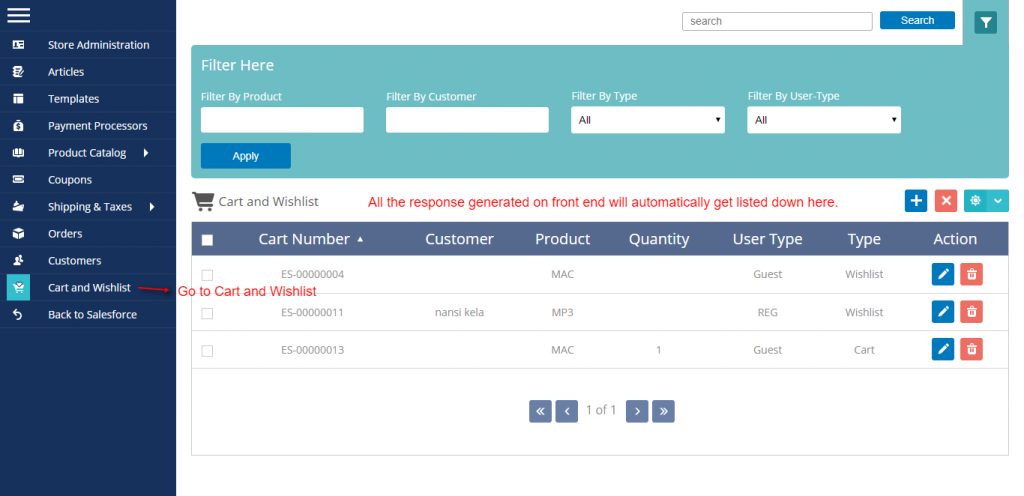The image size is (1024, 496).
Task: Click the red X delete-selected icon
Action: click(x=946, y=201)
